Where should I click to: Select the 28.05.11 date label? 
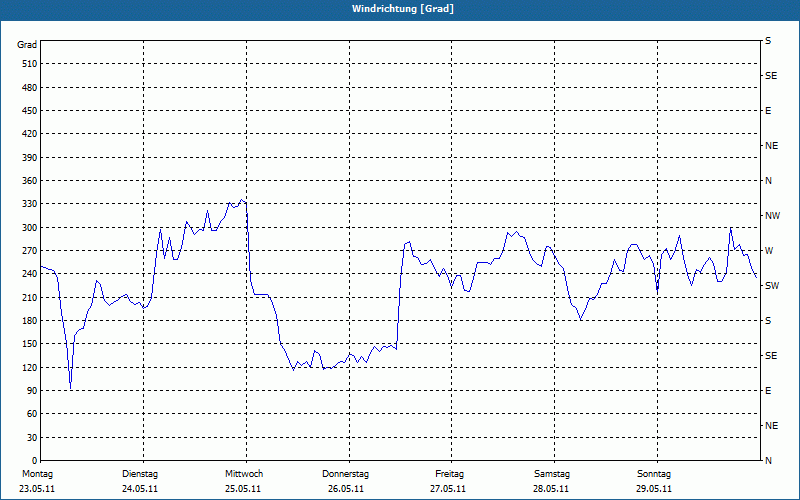pos(551,489)
